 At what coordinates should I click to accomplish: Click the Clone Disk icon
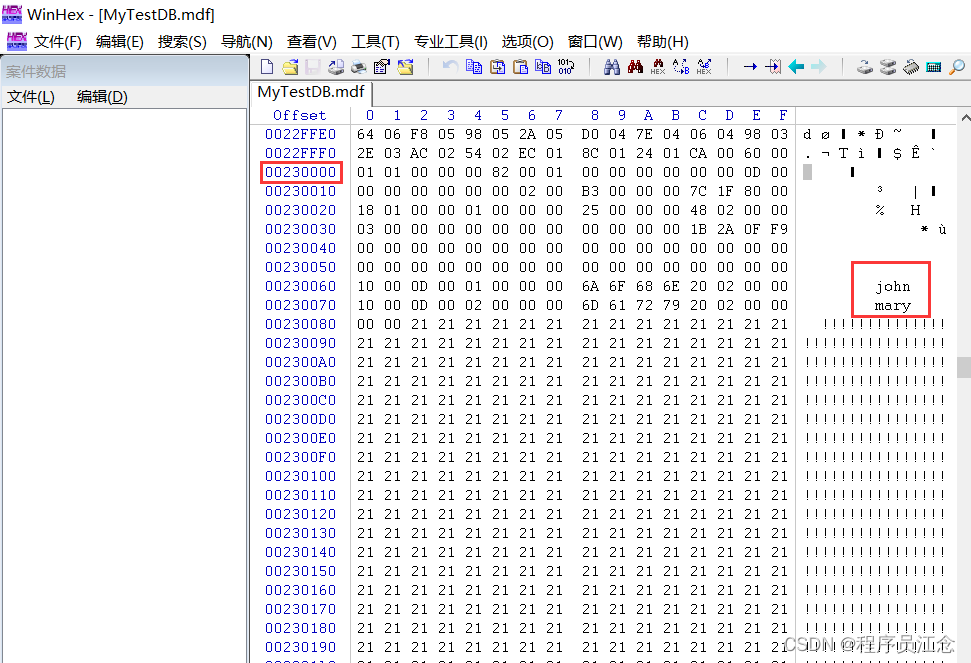coord(887,67)
